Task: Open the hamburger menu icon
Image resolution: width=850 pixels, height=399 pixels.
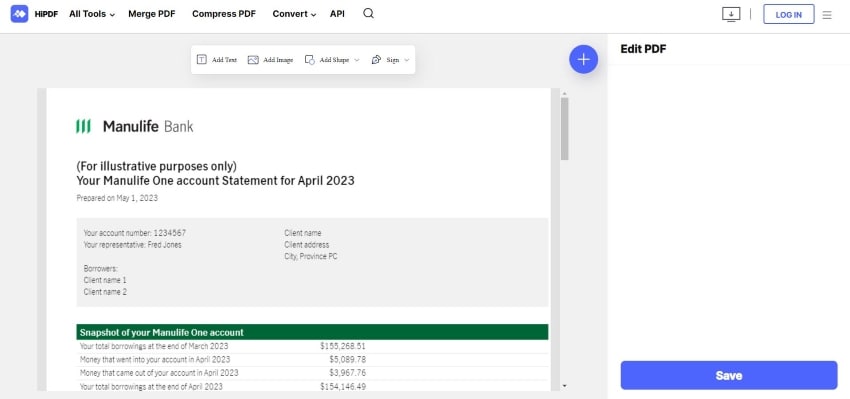Action: [x=827, y=15]
